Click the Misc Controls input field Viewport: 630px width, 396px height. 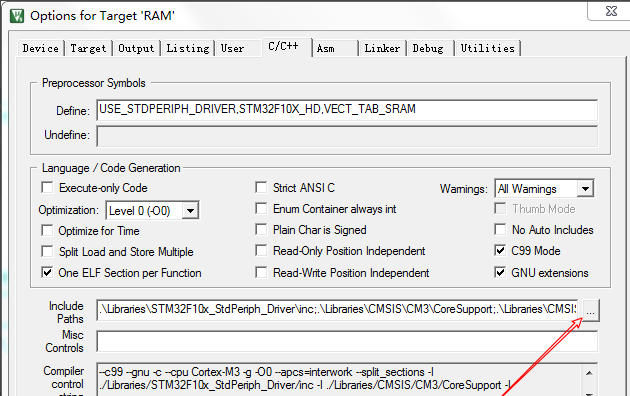coord(347,342)
